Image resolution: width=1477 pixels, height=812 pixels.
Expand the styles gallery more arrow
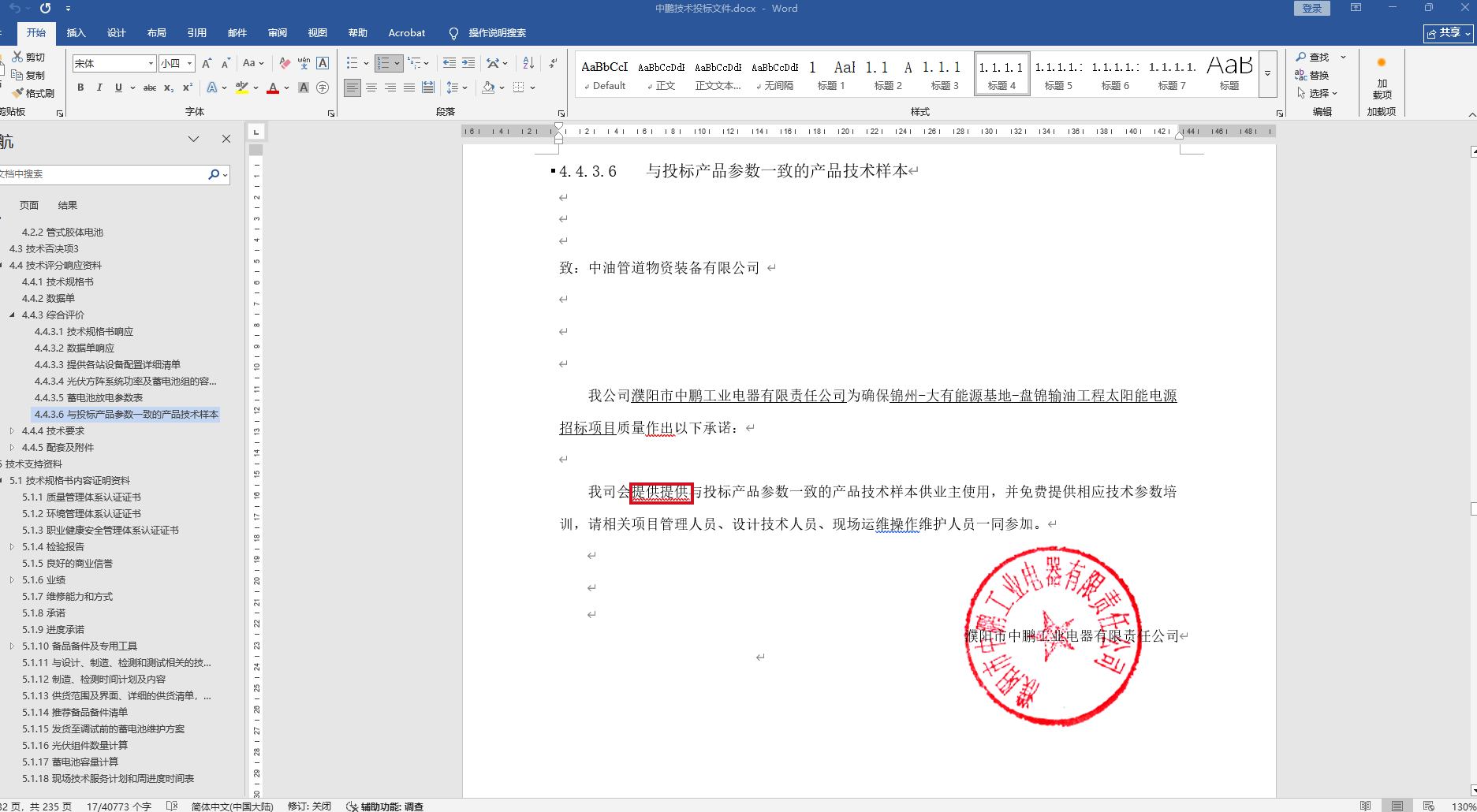(1268, 74)
